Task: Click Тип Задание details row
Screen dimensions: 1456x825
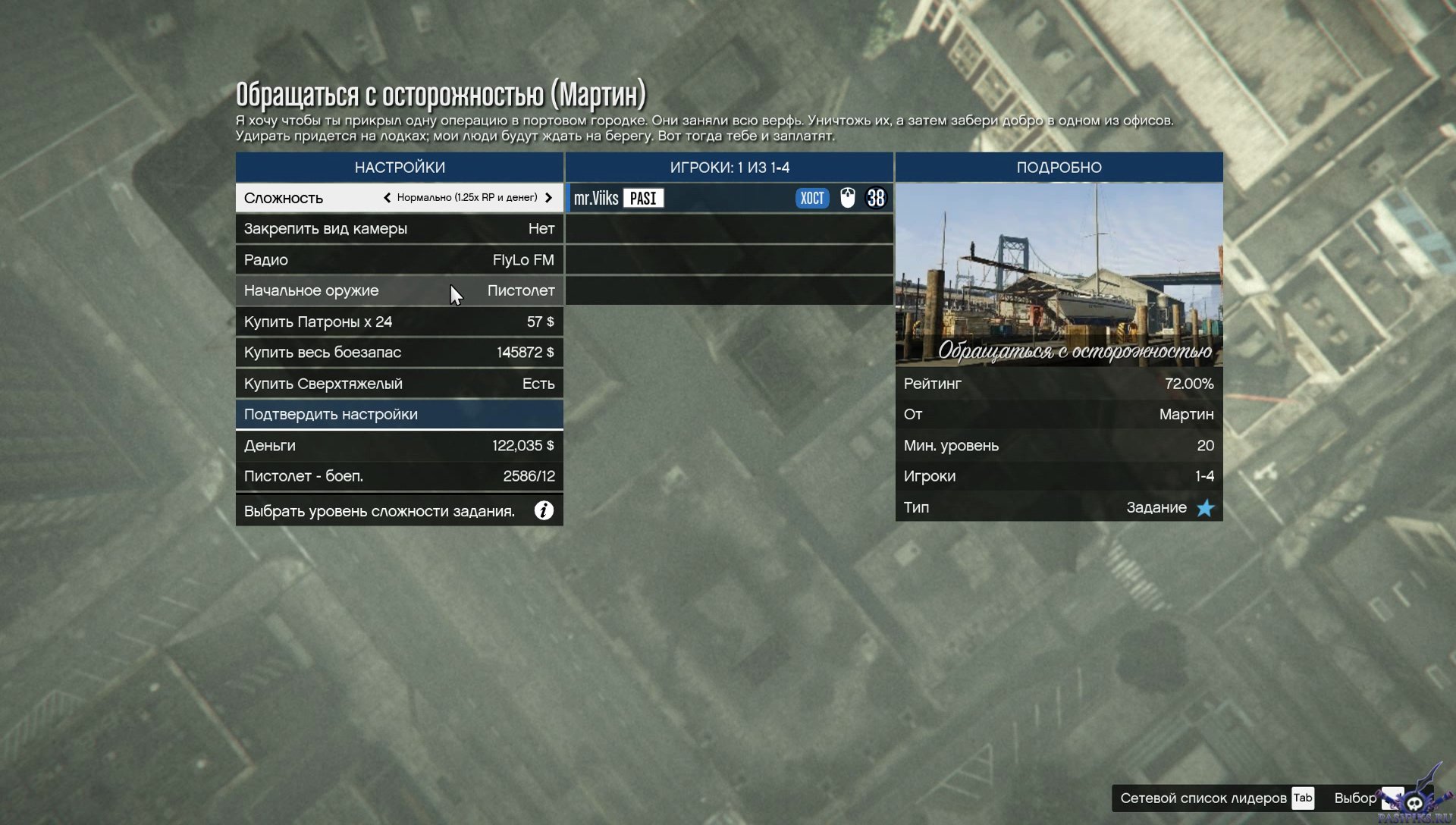Action: (1059, 507)
